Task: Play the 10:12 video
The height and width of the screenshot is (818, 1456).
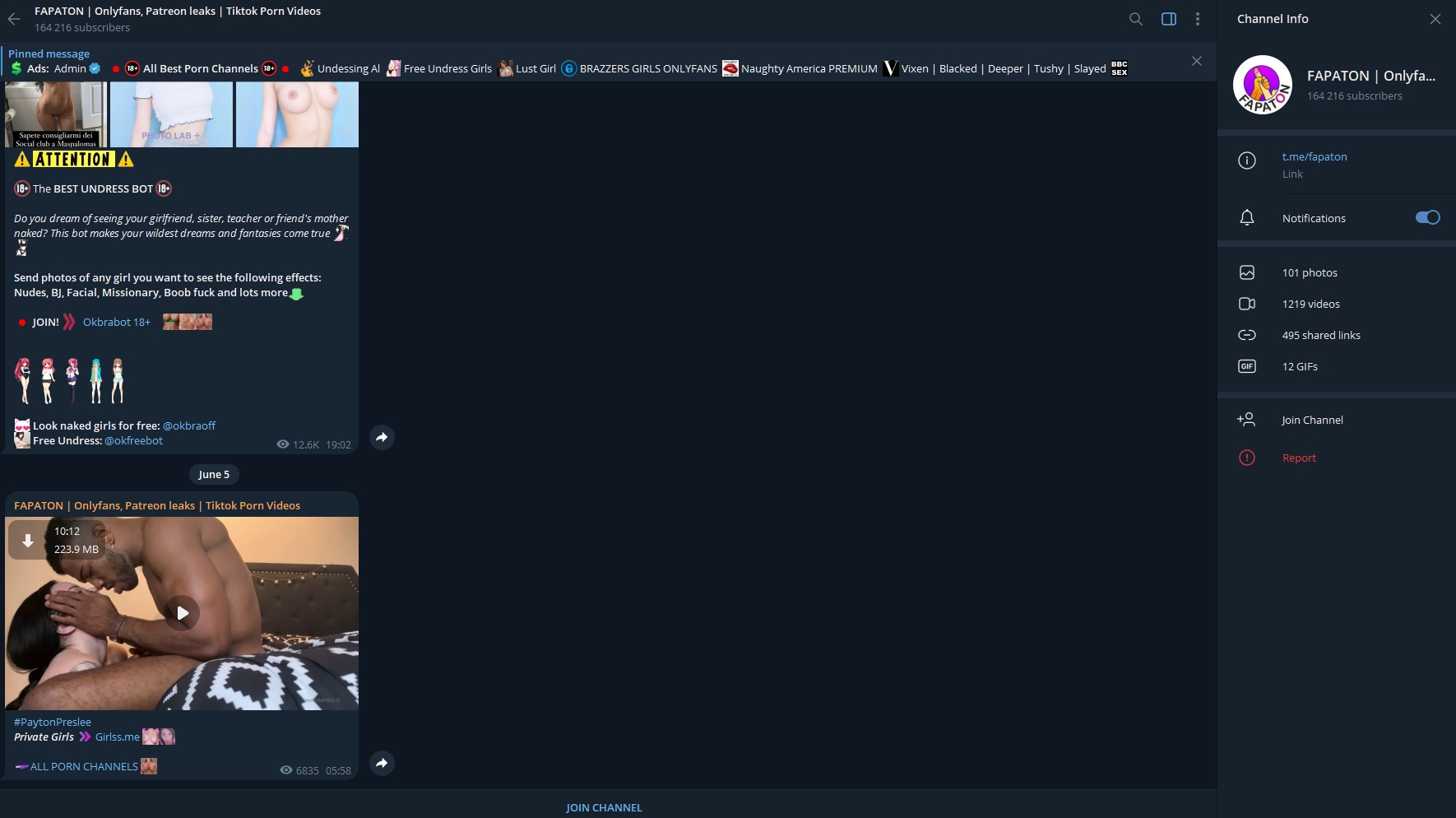Action: (x=182, y=613)
